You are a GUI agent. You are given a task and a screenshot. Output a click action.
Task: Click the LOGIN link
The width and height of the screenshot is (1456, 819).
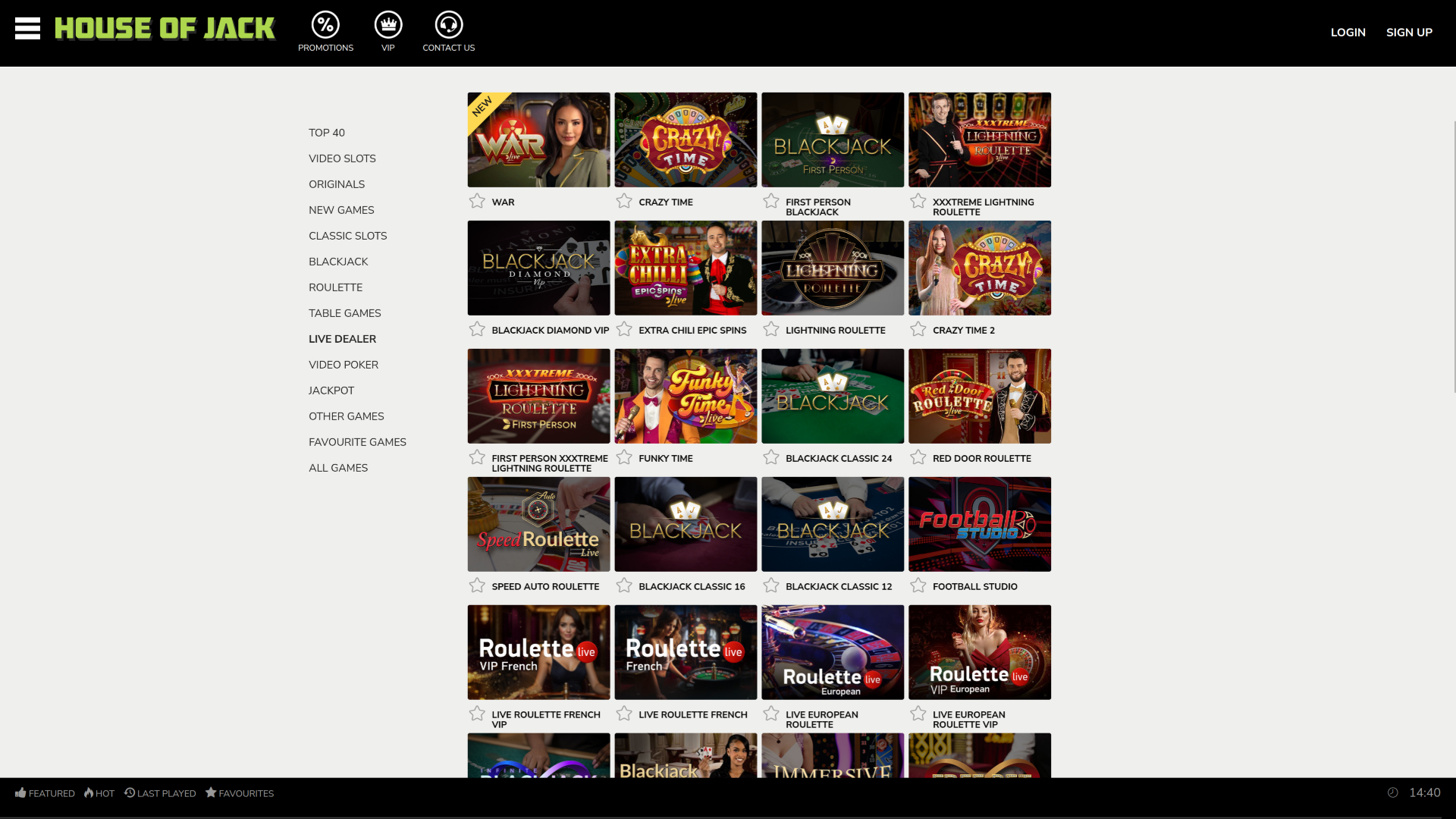tap(1348, 32)
